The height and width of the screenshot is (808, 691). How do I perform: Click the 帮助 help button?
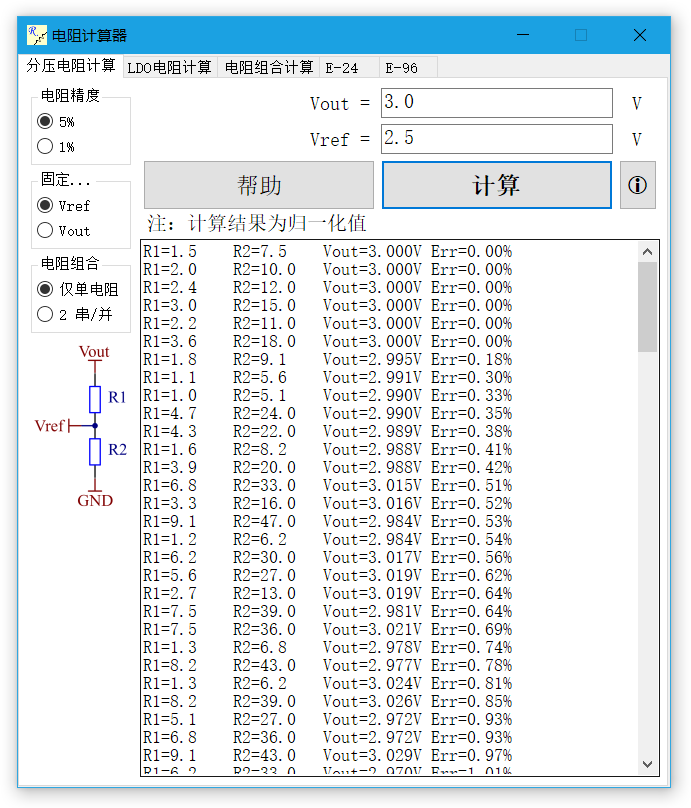point(259,185)
